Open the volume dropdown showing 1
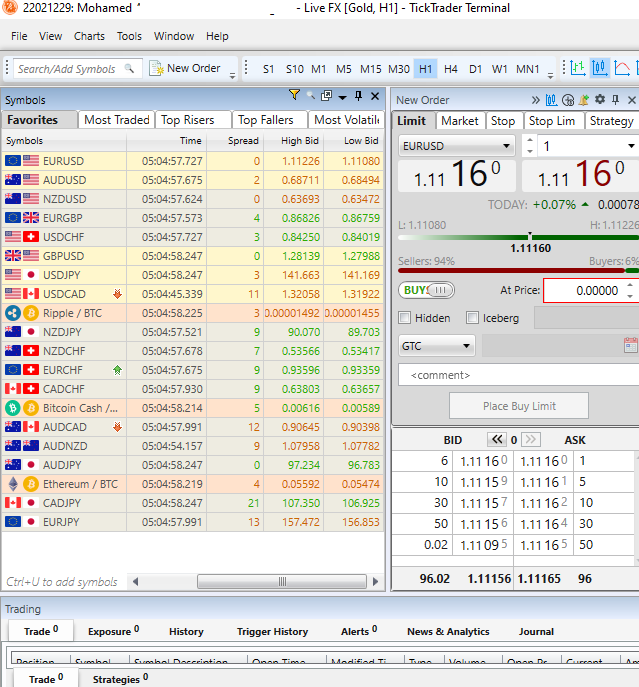Viewport: 639px width, 687px height. click(x=631, y=146)
